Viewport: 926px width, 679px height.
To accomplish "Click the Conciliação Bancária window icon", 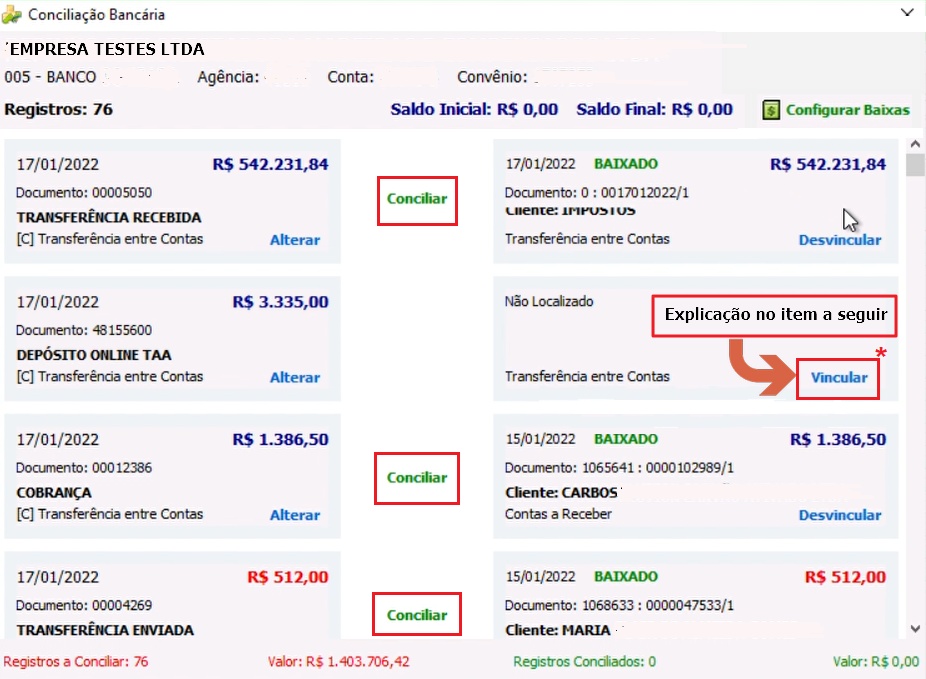I will (x=12, y=15).
